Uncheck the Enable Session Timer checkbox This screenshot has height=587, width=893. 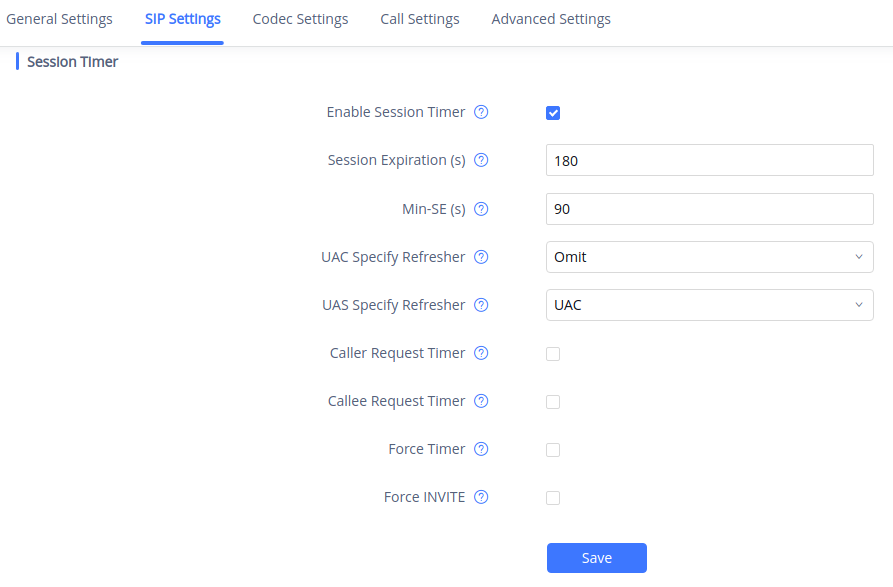[x=553, y=113]
